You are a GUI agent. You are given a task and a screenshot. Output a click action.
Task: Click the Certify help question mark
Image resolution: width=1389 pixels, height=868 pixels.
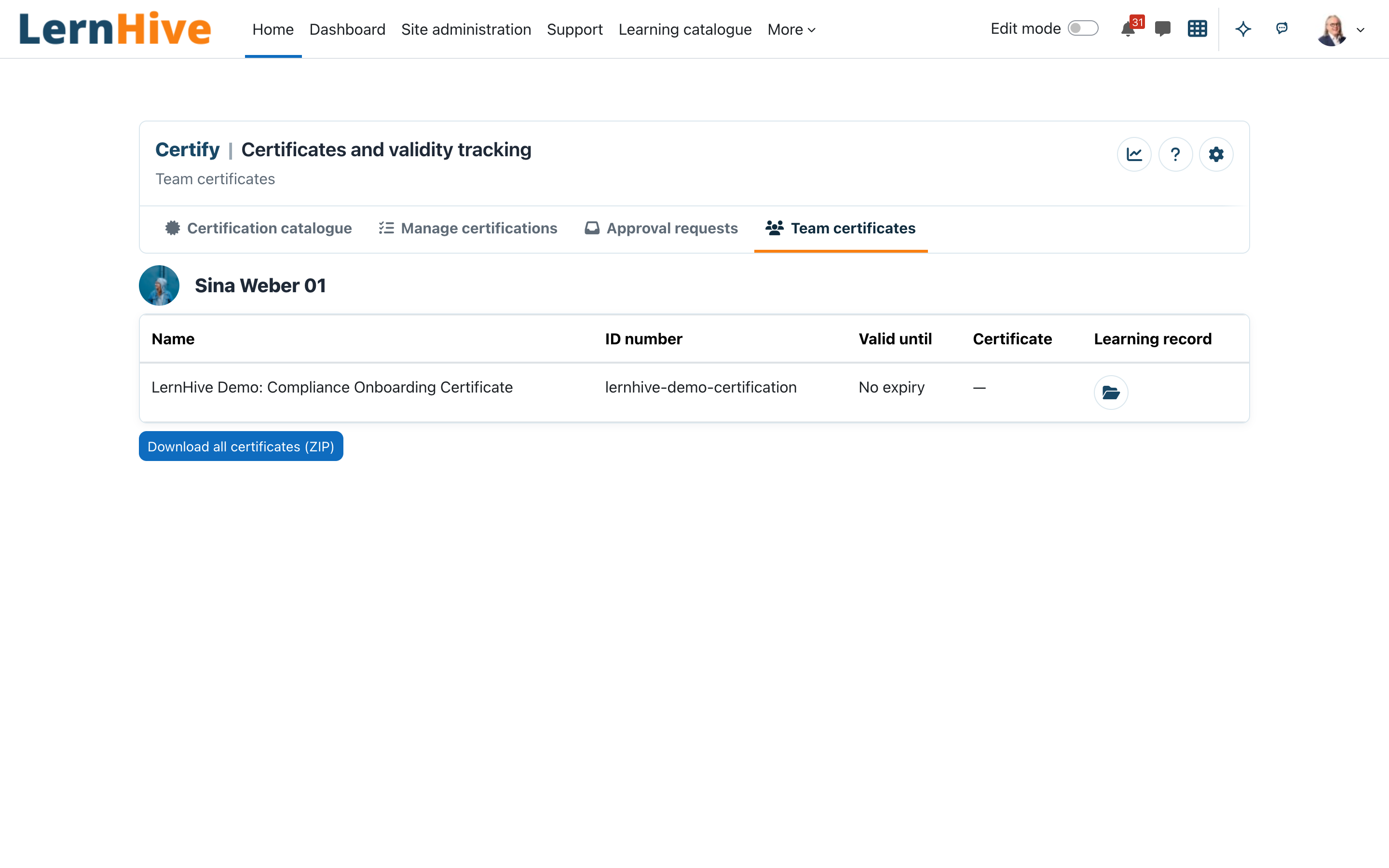pos(1175,154)
